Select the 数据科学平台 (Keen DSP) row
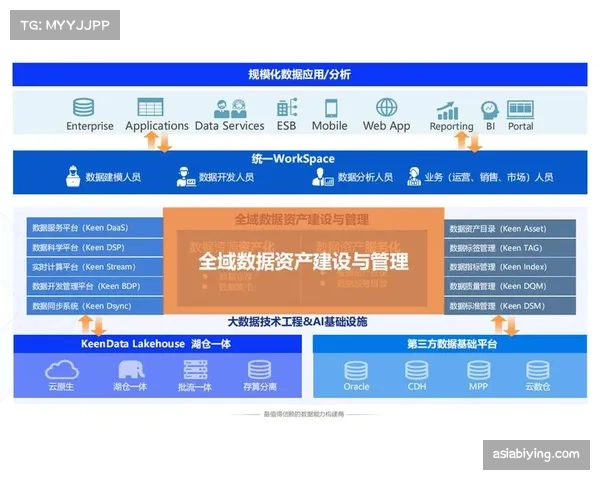 [x=95, y=248]
